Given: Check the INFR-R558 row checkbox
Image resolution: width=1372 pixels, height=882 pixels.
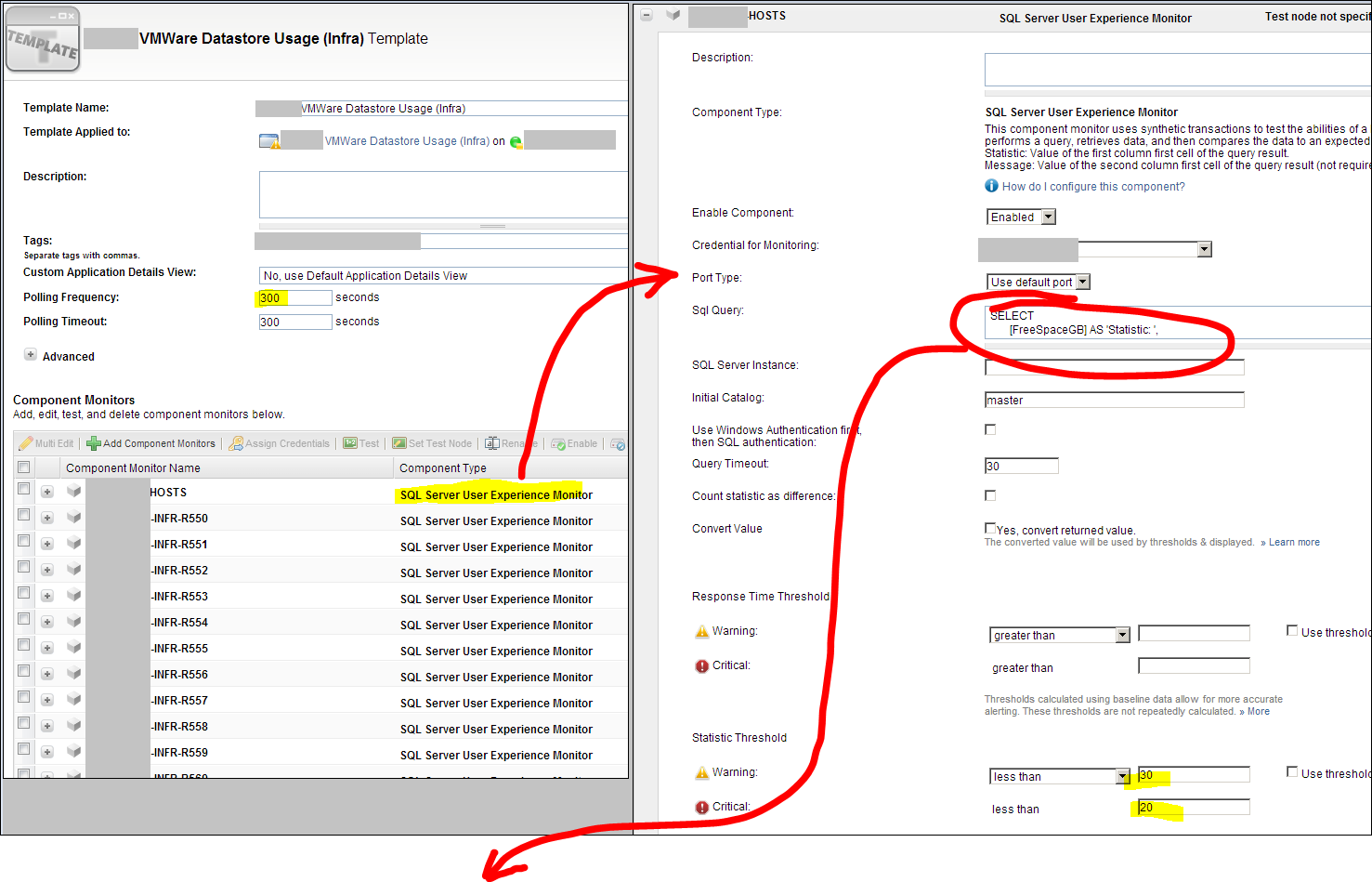Looking at the screenshot, I should pyautogui.click(x=24, y=723).
